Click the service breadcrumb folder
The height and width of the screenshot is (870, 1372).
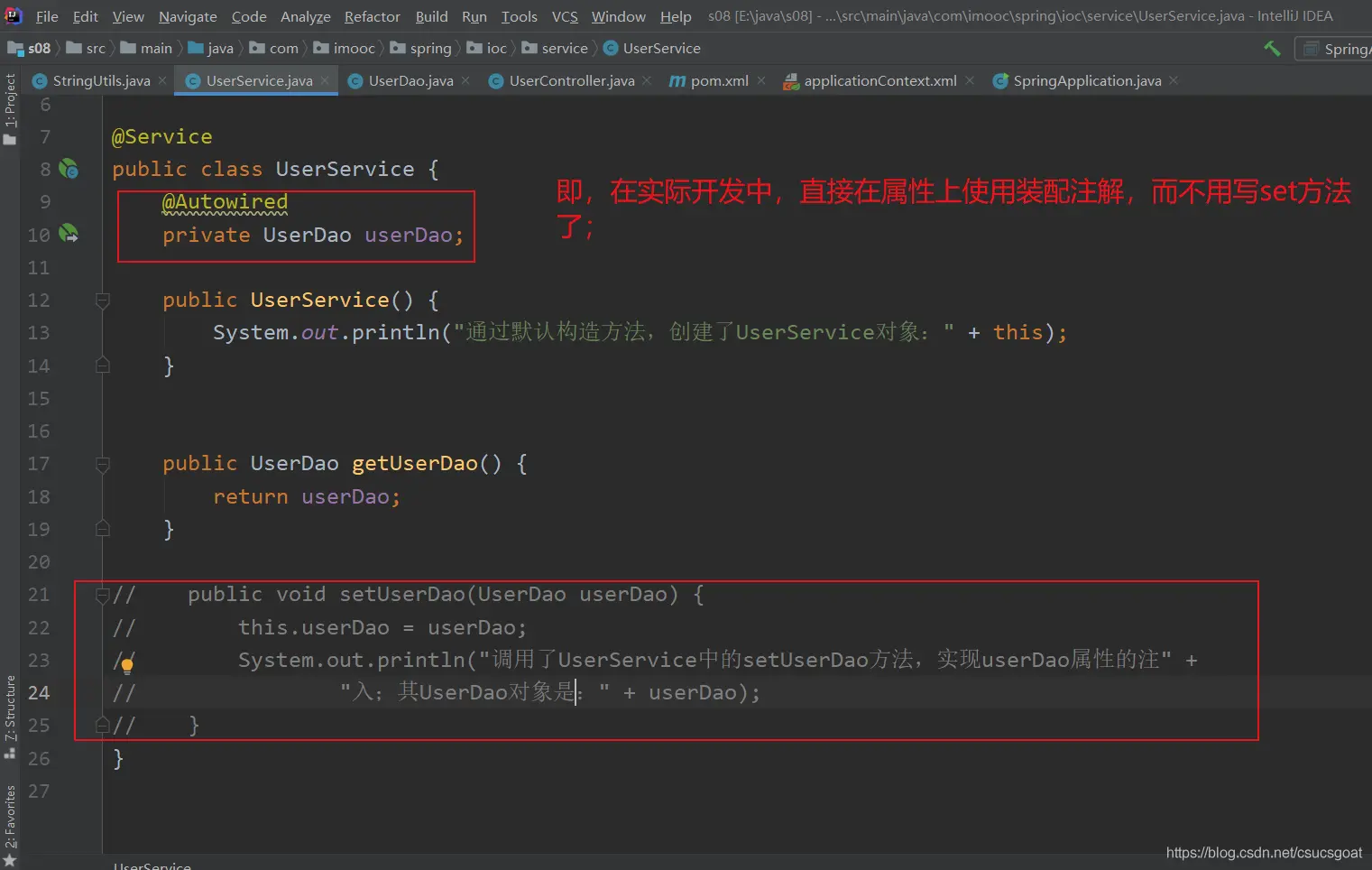tap(564, 49)
